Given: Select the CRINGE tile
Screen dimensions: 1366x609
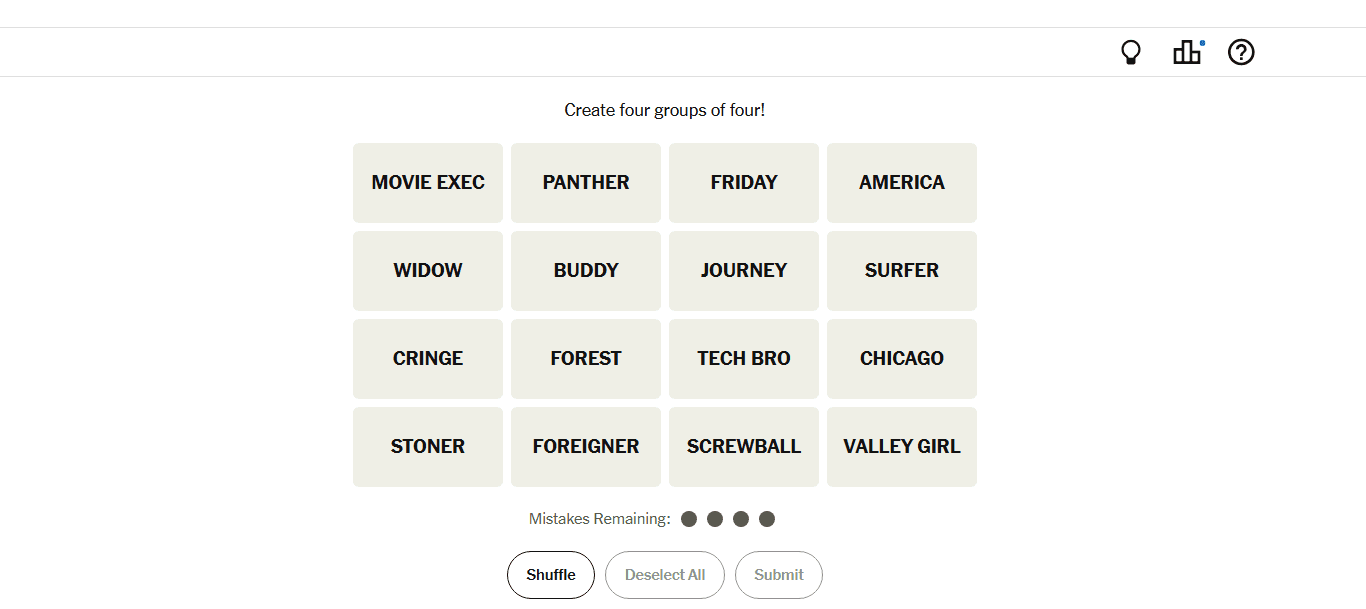Looking at the screenshot, I should [428, 359].
